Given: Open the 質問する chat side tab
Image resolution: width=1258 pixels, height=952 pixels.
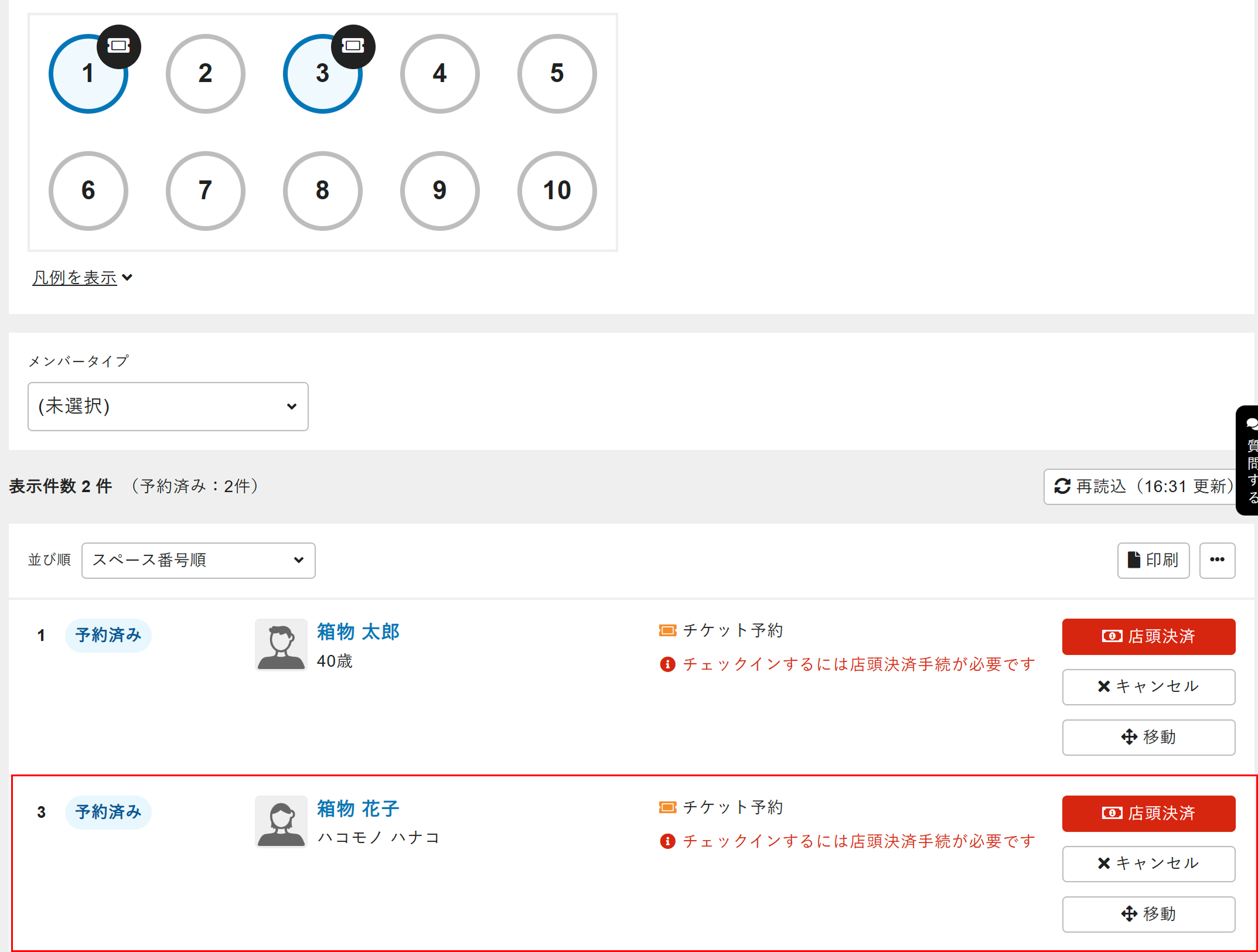Looking at the screenshot, I should [x=1248, y=460].
